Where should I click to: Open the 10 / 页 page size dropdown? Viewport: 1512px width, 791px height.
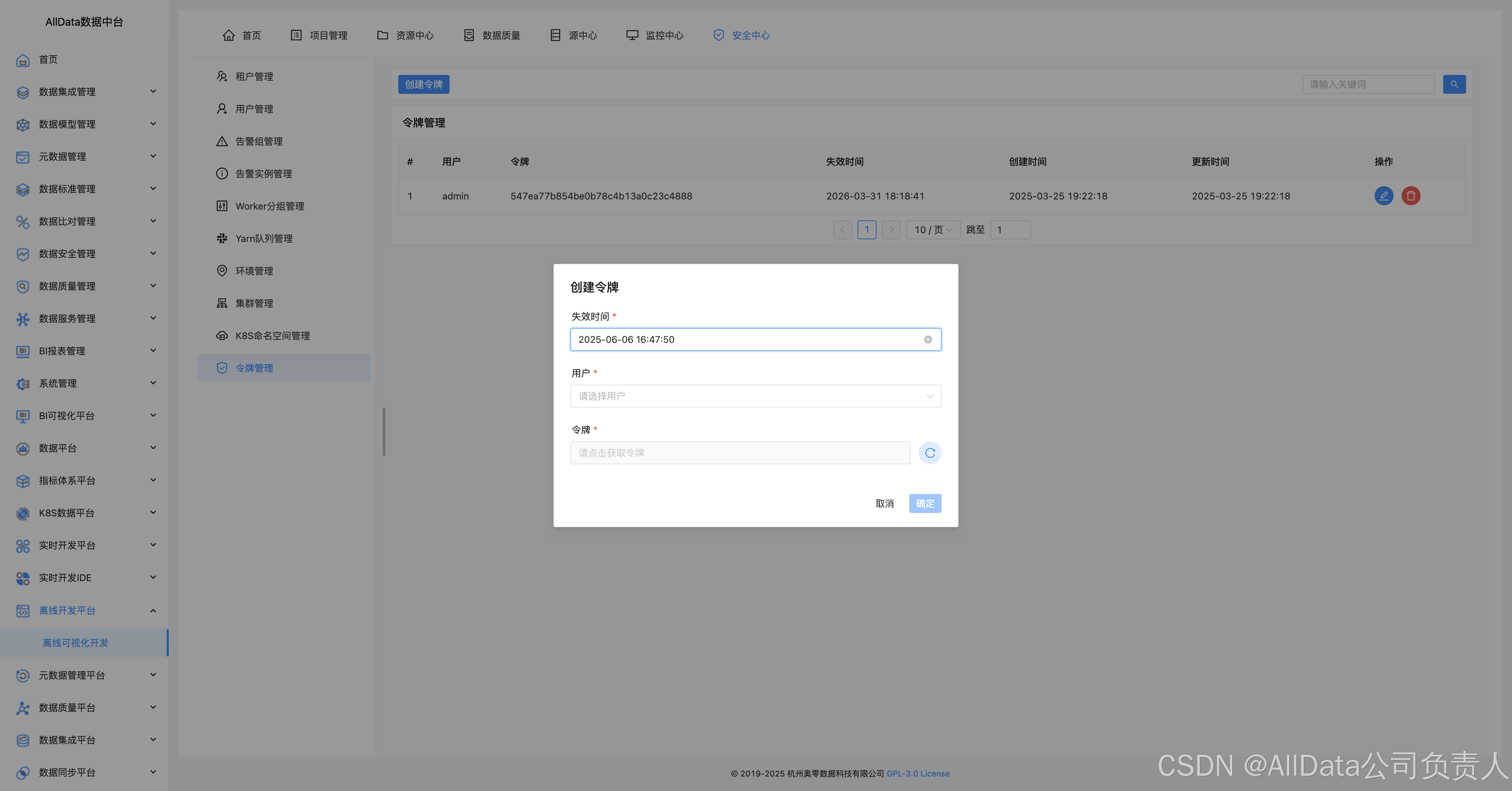point(933,230)
